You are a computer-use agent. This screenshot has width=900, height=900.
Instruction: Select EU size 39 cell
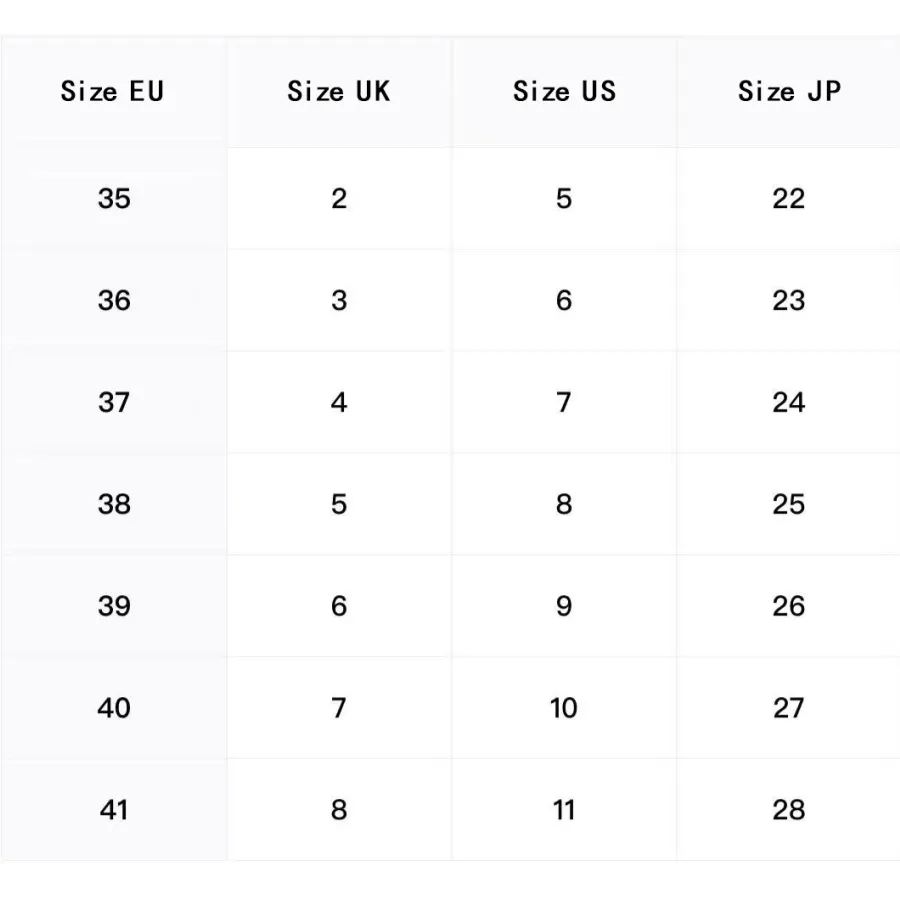(x=114, y=607)
